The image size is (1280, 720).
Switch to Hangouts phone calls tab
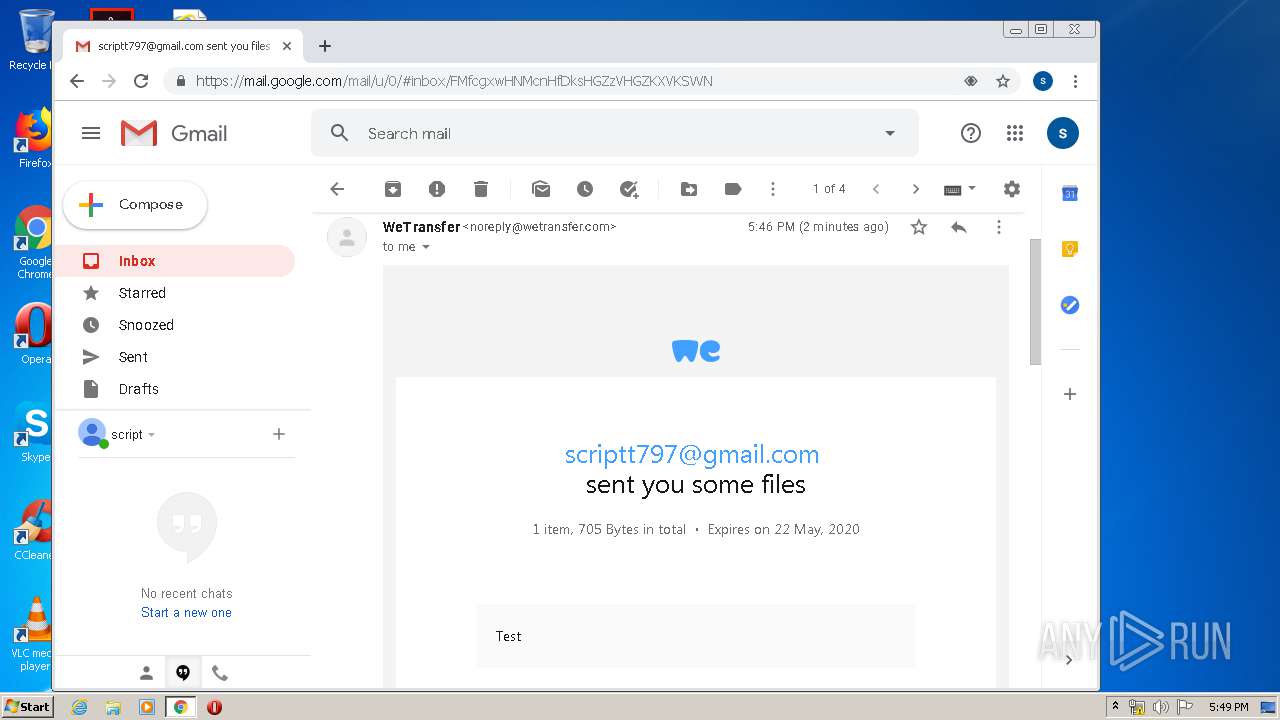pyautogui.click(x=220, y=673)
